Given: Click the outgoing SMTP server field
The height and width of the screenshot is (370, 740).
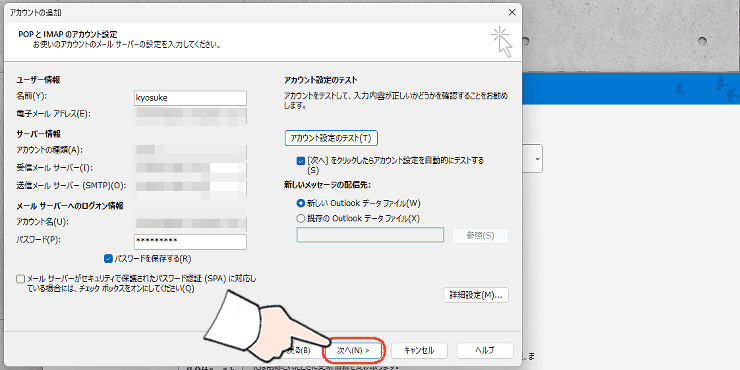Looking at the screenshot, I should (190, 186).
